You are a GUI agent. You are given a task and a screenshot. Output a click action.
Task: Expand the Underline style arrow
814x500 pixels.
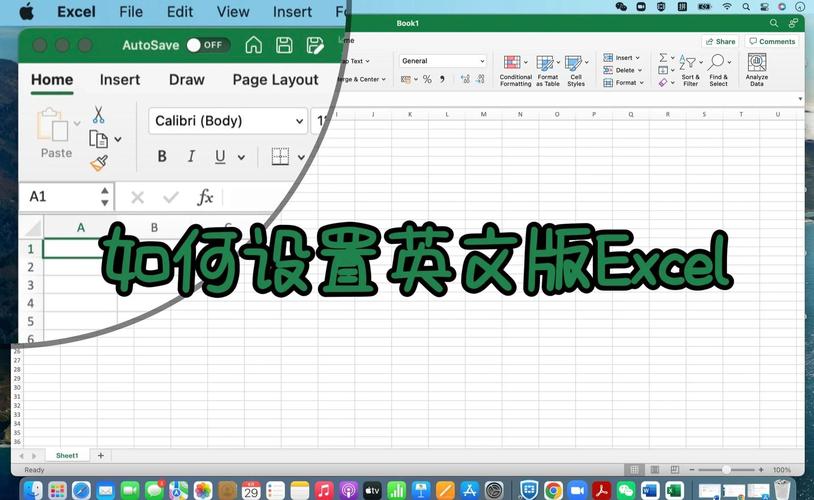coord(241,157)
